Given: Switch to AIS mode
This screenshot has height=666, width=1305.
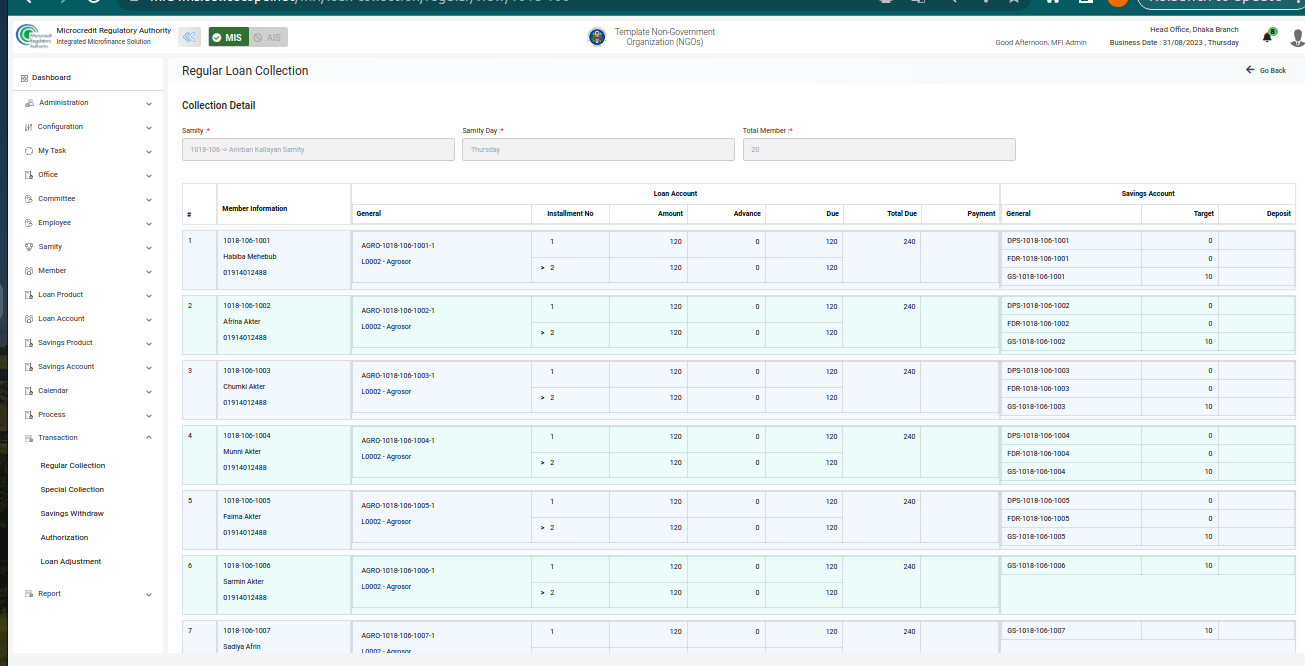Looking at the screenshot, I should point(267,37).
